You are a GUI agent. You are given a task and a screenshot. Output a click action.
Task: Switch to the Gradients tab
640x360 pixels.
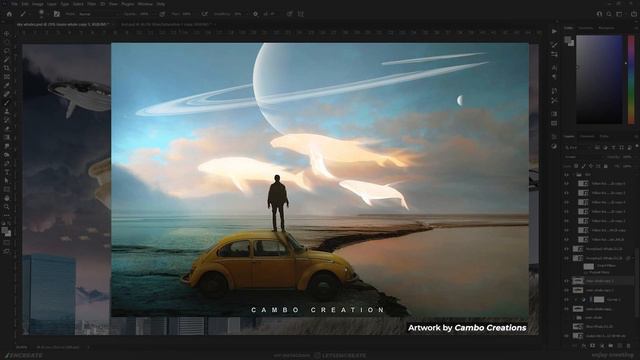tap(607, 28)
